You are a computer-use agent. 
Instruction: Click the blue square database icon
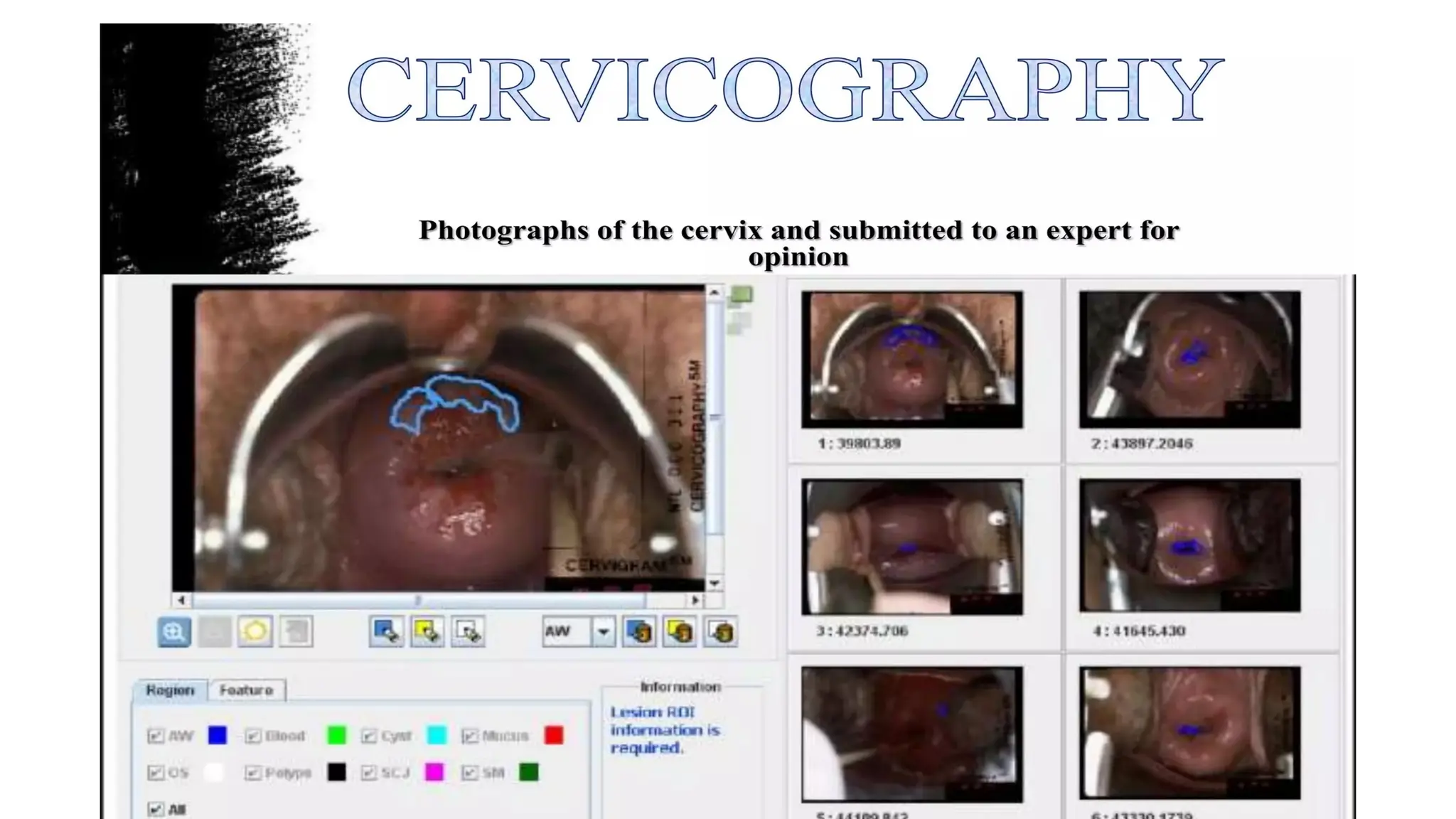pyautogui.click(x=639, y=631)
